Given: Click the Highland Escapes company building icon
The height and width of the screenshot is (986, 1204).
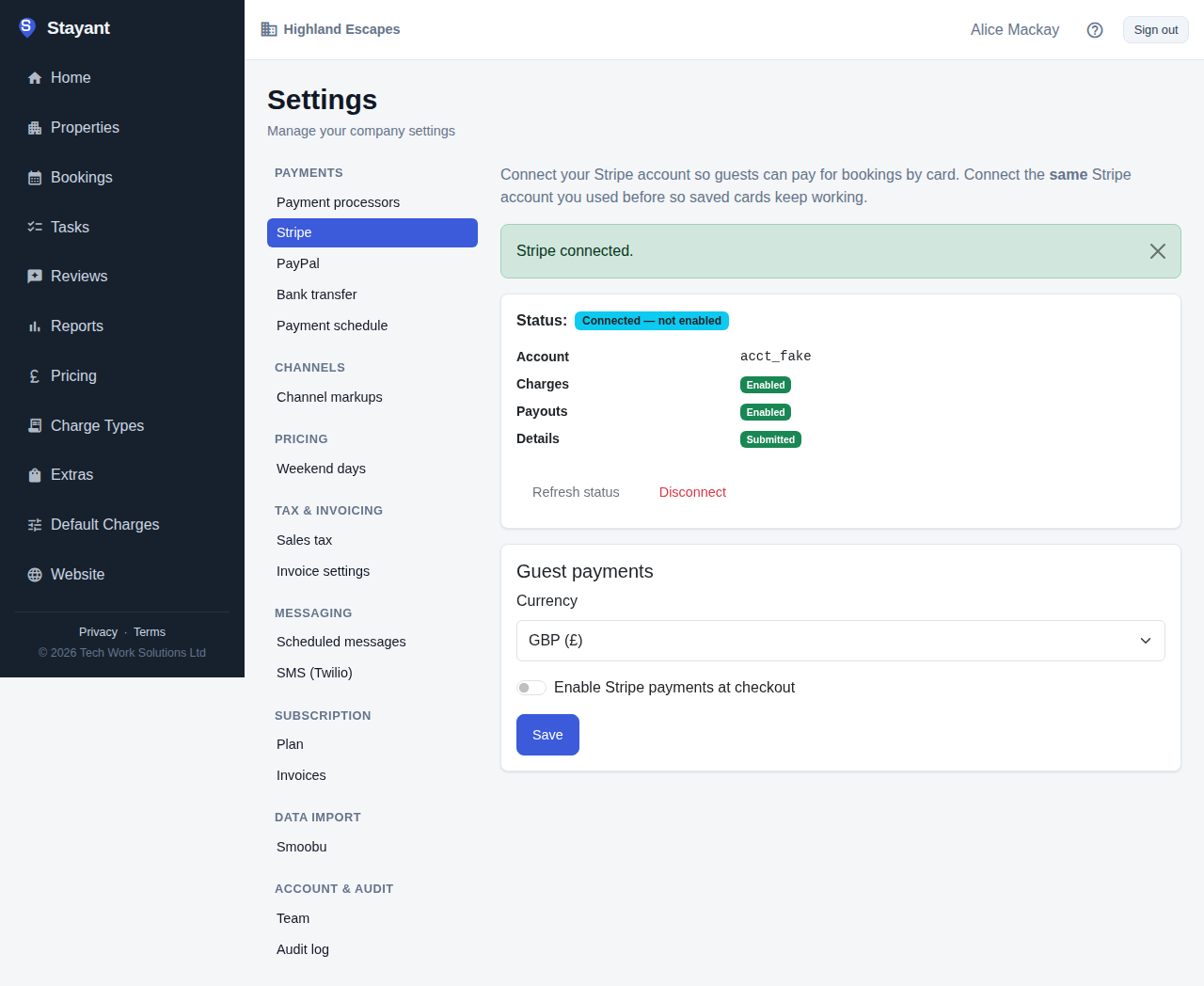Looking at the screenshot, I should 269,29.
